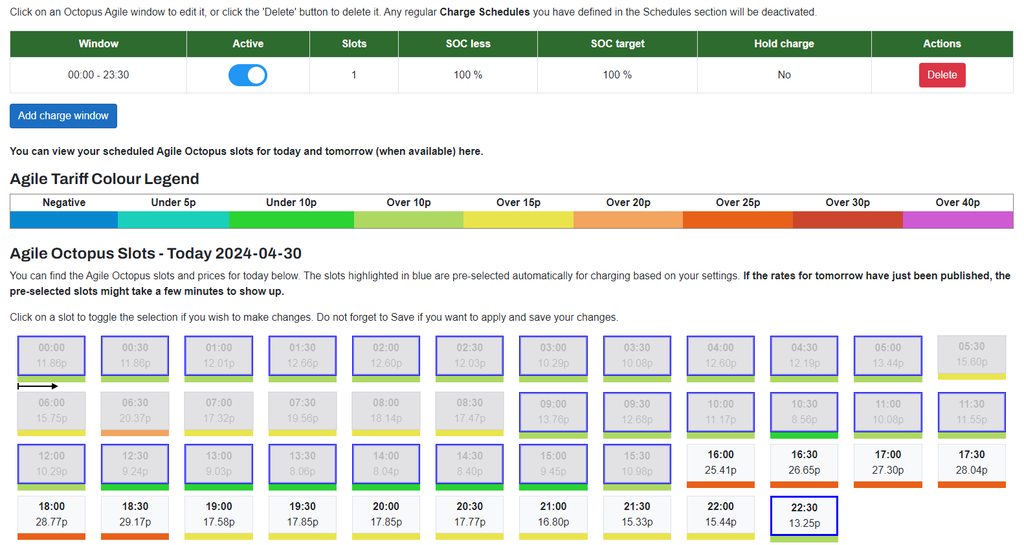The image size is (1024, 545).
Task: Click the SOC target column header
Action: pos(615,44)
